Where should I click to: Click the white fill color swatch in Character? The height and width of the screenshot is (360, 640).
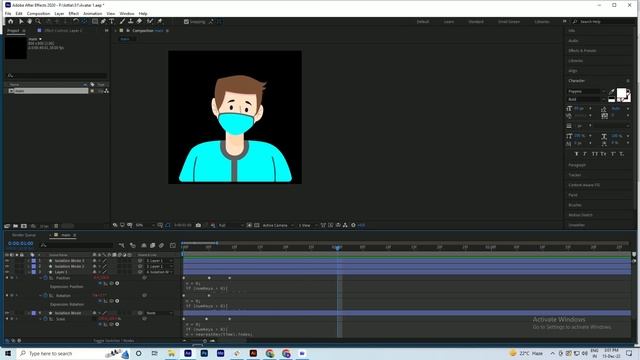point(622,93)
